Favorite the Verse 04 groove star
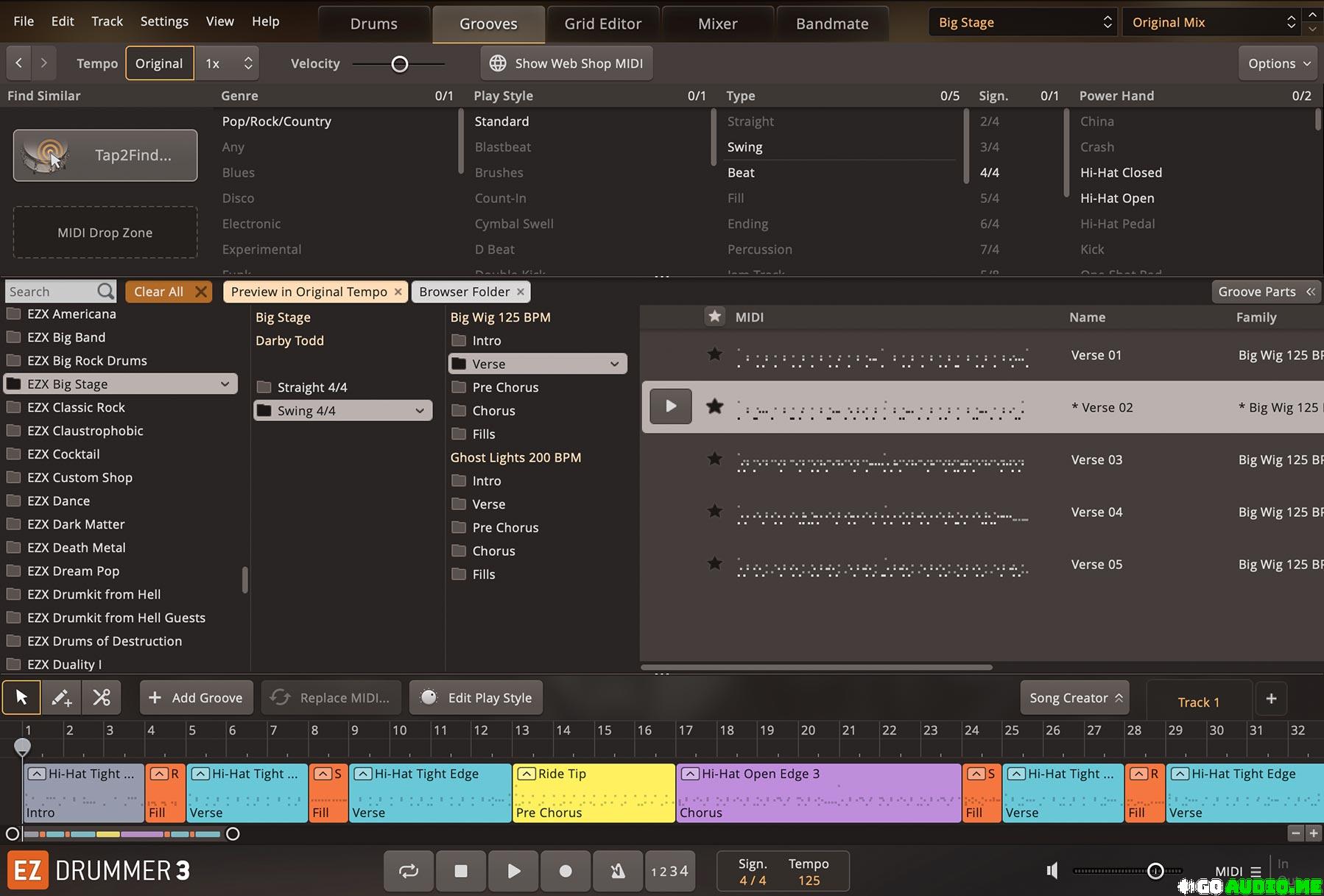The image size is (1324, 896). 714,511
